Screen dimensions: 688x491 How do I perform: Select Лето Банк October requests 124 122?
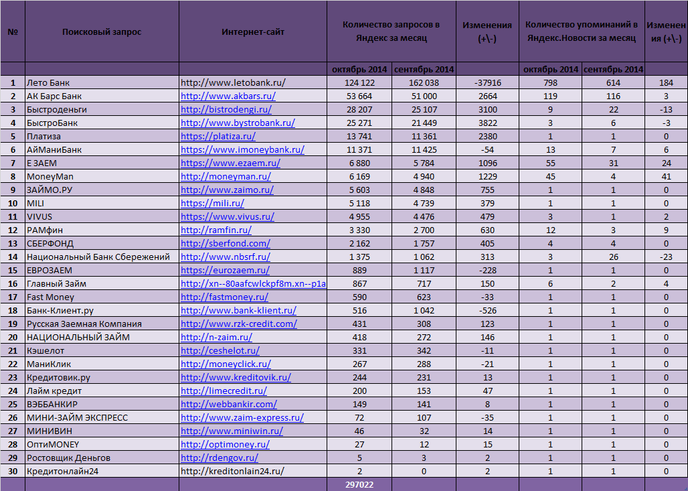click(359, 82)
